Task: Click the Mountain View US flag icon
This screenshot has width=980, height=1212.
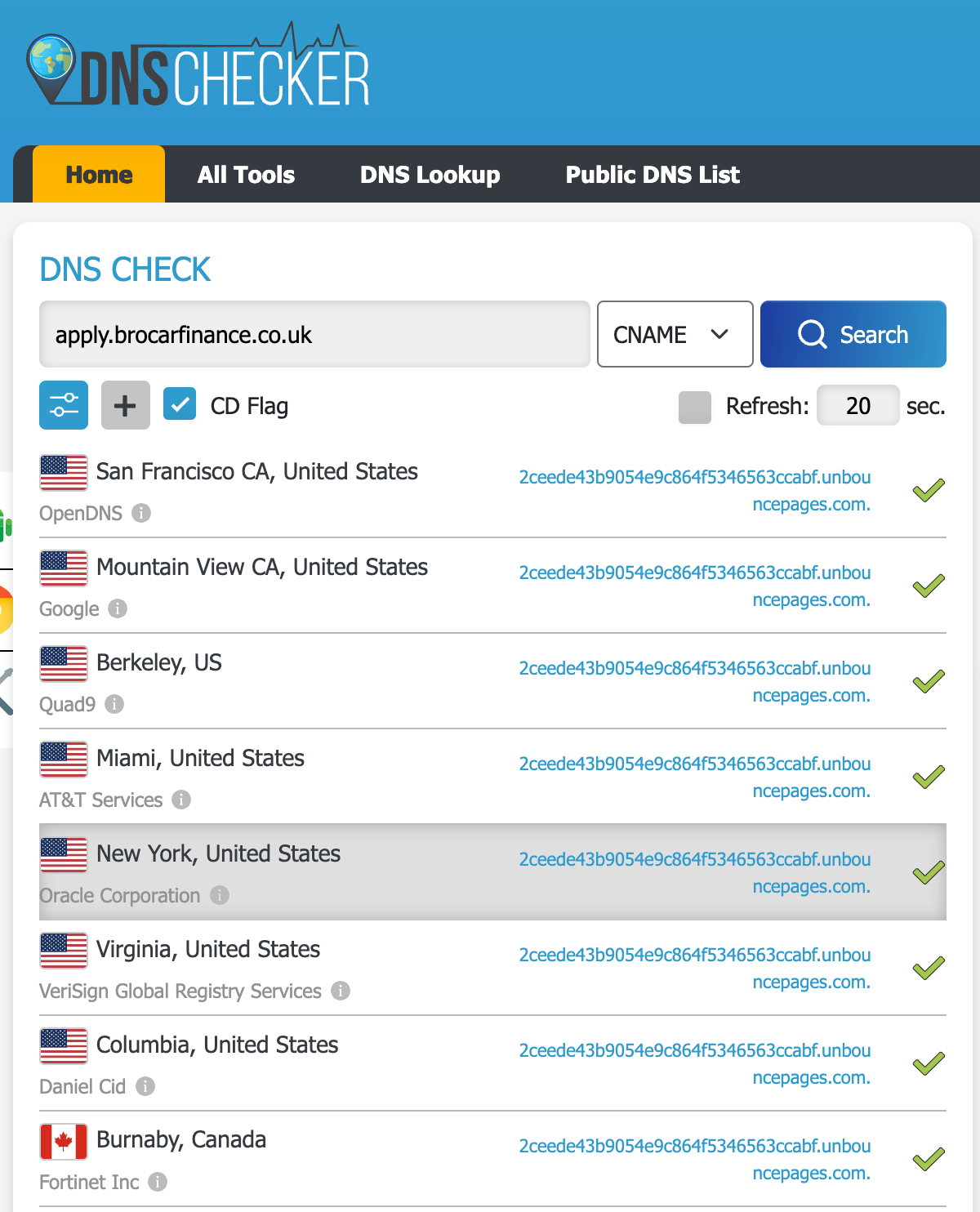Action: [64, 568]
